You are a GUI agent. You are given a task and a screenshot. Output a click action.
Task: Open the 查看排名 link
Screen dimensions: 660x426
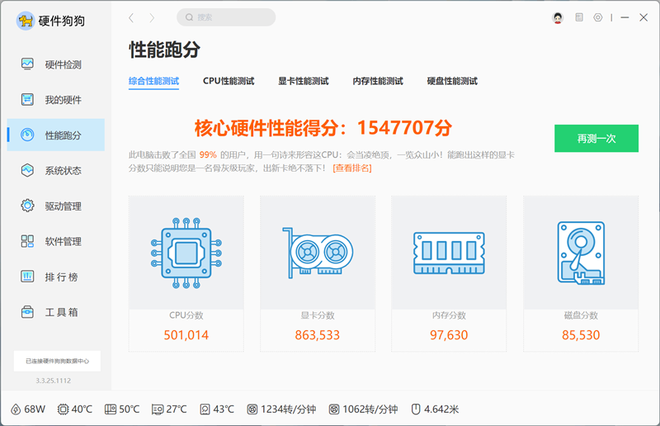[352, 168]
